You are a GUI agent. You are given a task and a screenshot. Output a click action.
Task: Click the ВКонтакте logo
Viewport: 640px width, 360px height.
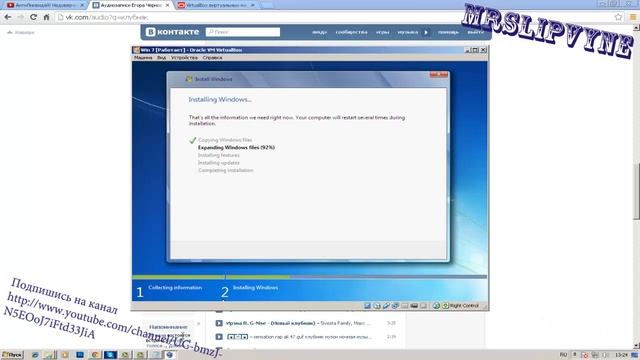tap(172, 32)
